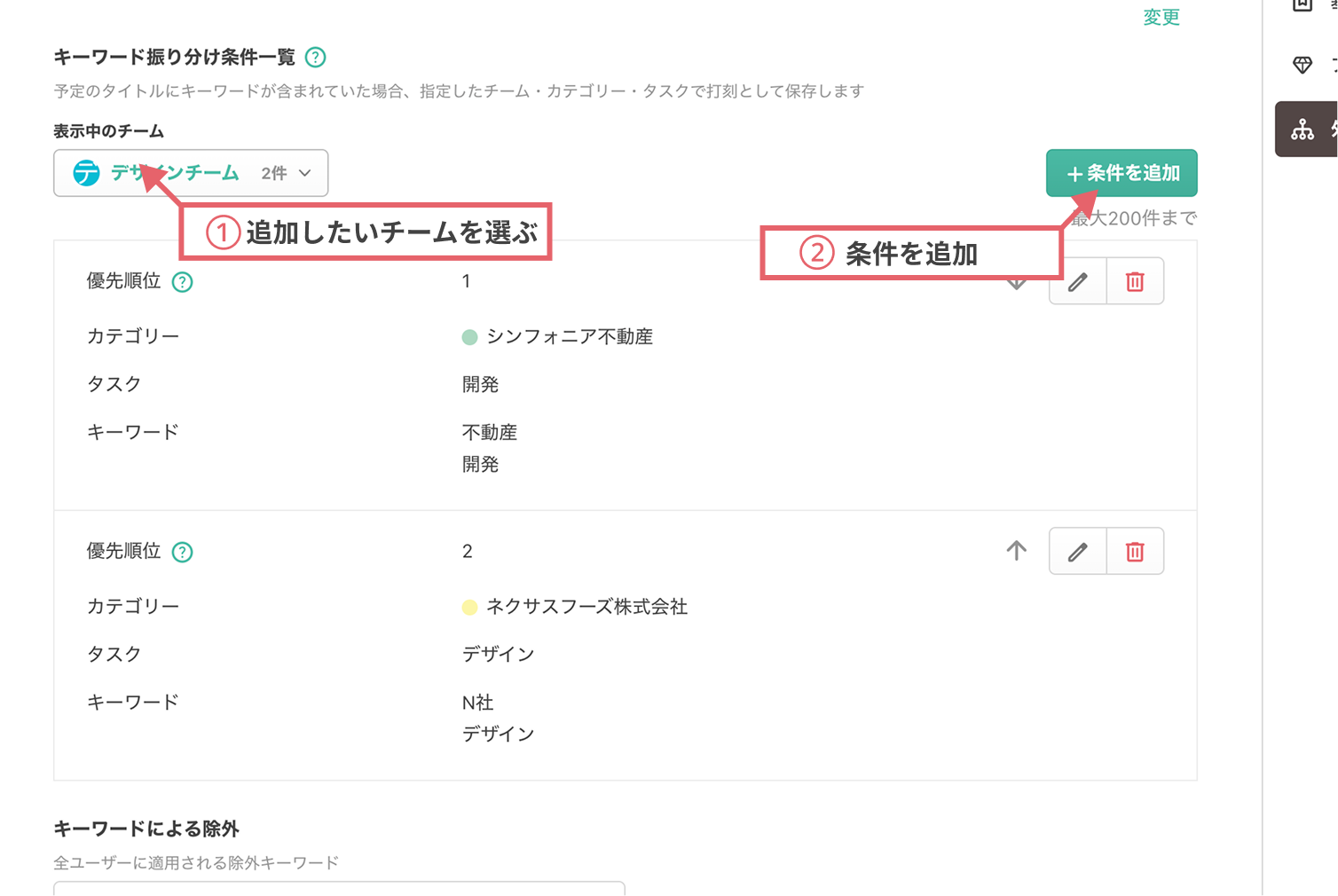The height and width of the screenshot is (896, 1338).
Task: Select the diamond plan icon in the sidebar
Action: [x=1303, y=65]
